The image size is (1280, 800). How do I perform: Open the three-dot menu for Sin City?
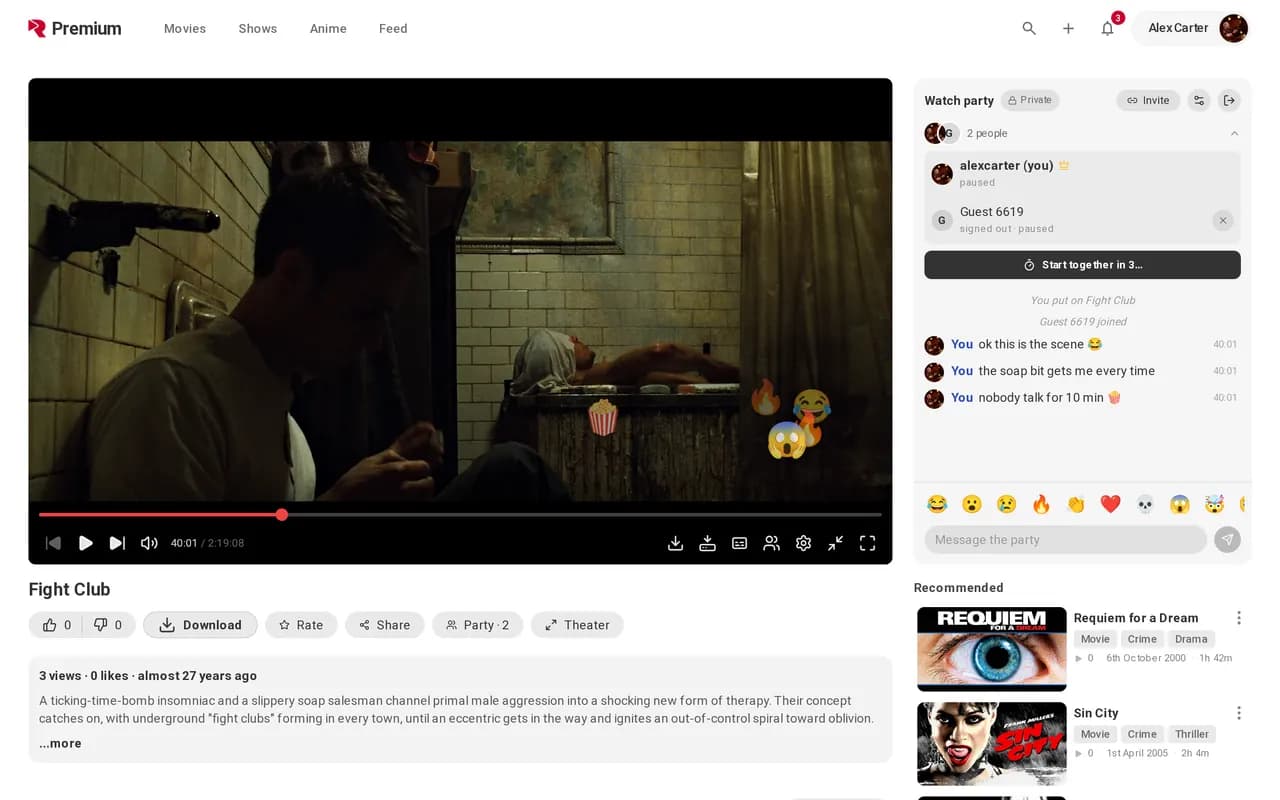point(1238,713)
